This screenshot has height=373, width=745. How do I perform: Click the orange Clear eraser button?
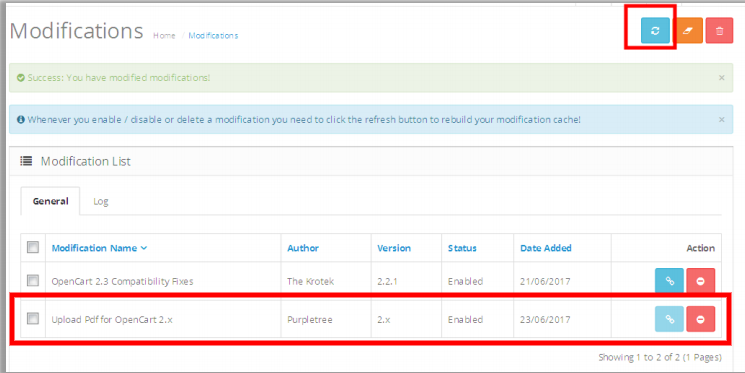click(688, 30)
